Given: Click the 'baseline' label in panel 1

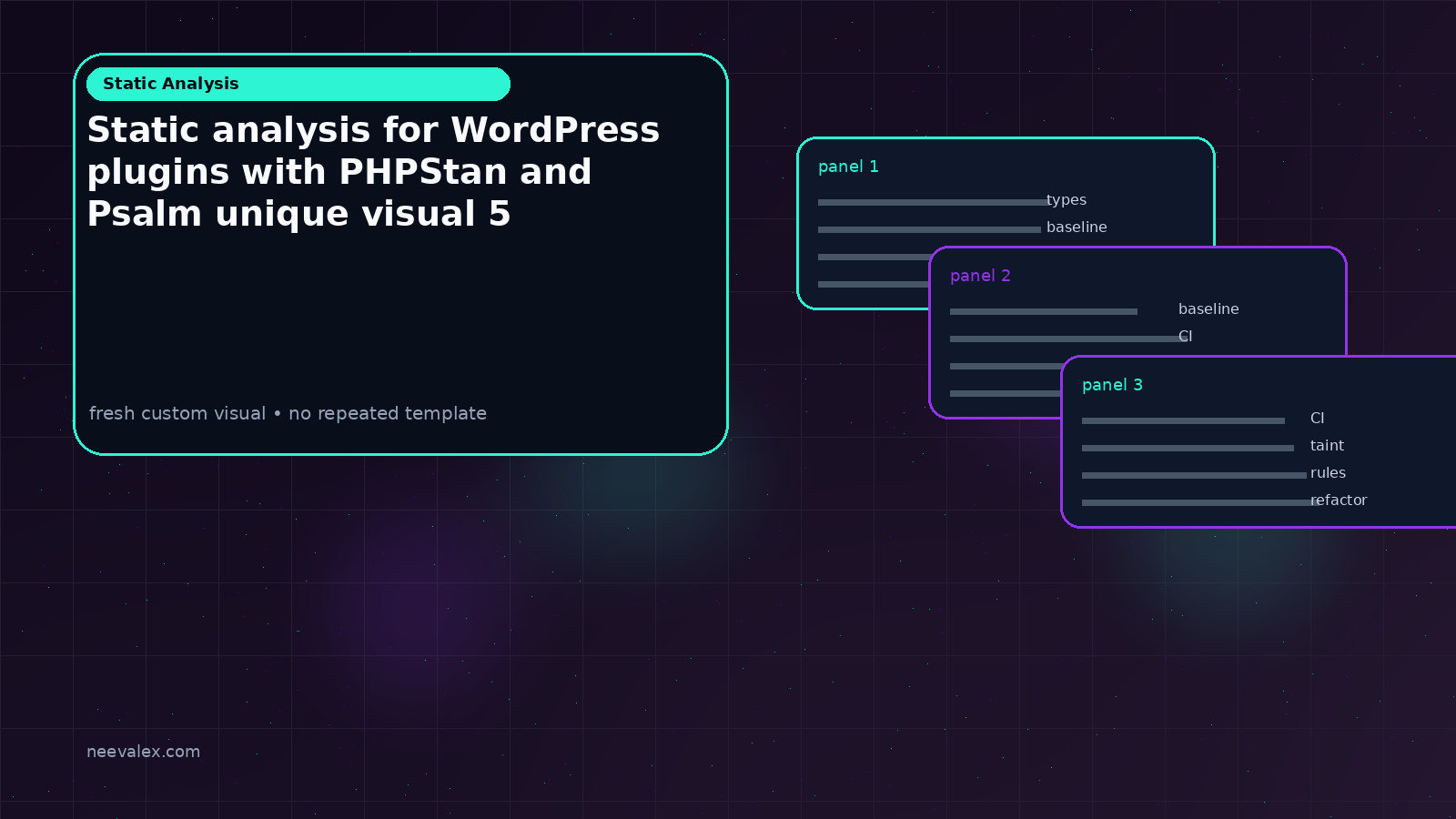Looking at the screenshot, I should click(1077, 227).
